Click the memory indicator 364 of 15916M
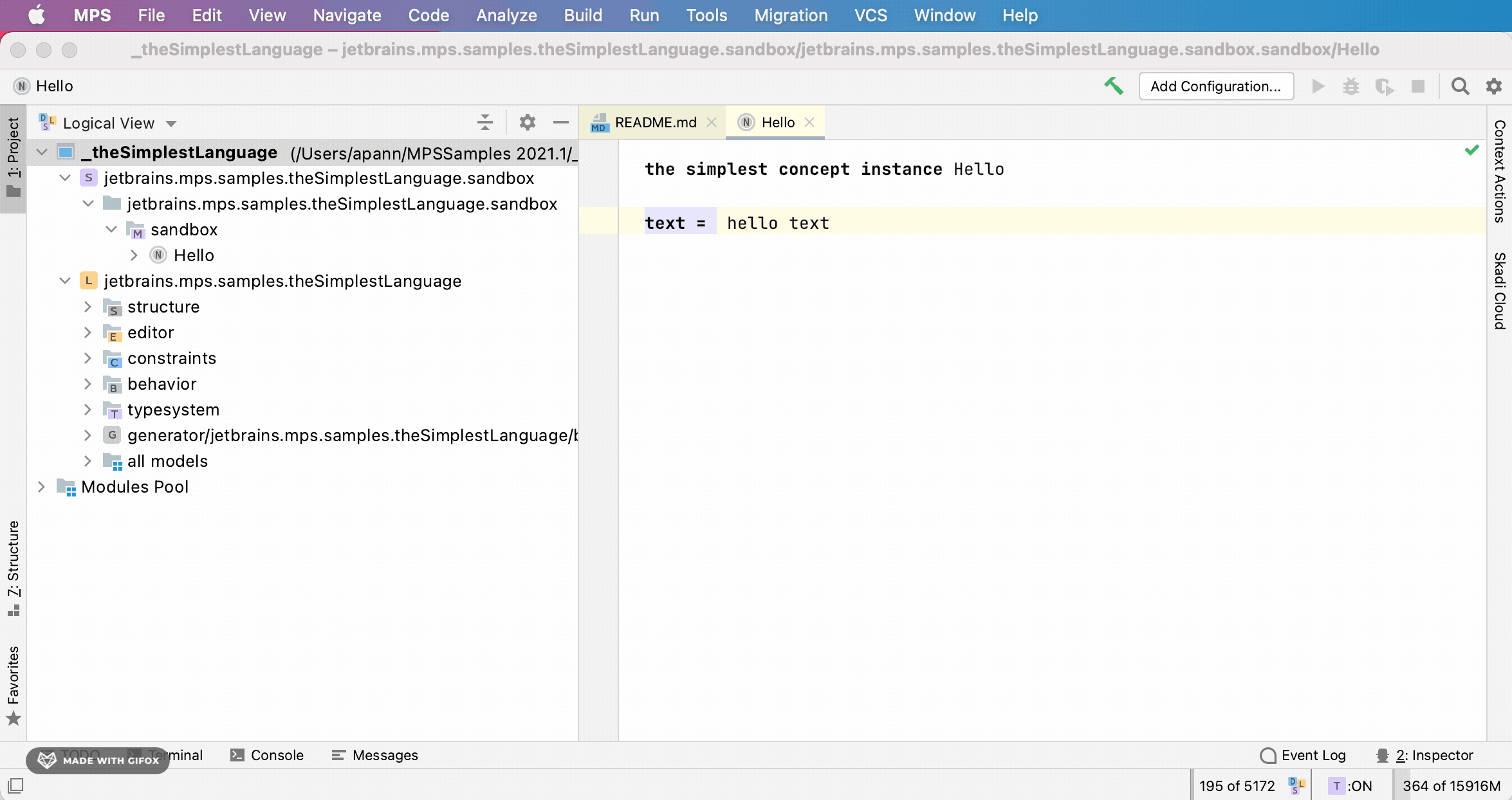Viewport: 1512px width, 800px height. click(x=1452, y=785)
